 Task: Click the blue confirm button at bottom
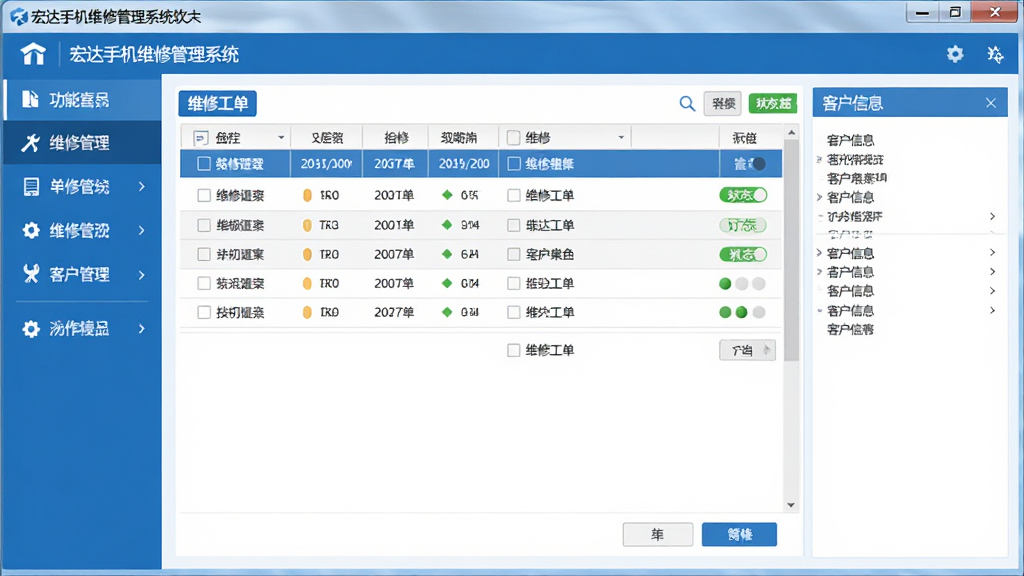coord(739,534)
